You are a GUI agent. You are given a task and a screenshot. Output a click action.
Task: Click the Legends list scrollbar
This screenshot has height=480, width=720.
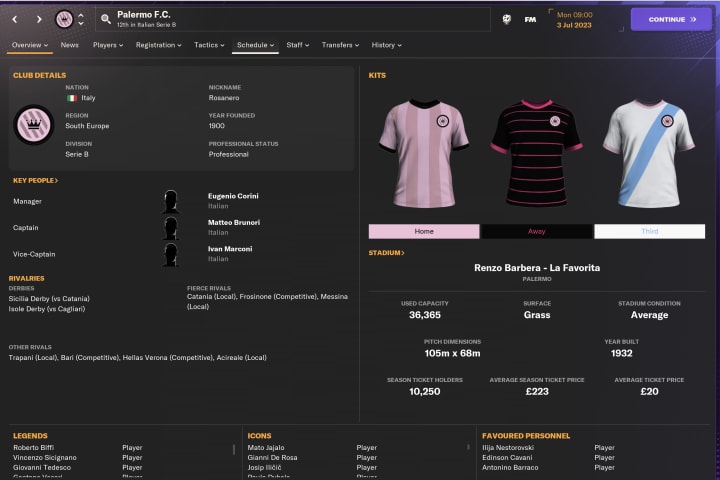234,449
